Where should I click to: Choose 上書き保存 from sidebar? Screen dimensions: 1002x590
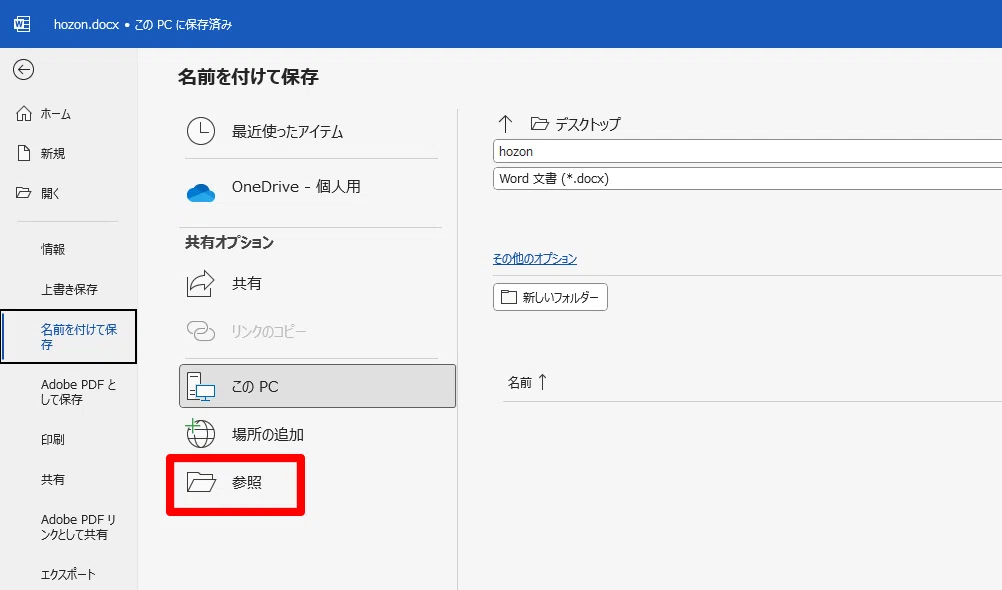click(x=68, y=290)
